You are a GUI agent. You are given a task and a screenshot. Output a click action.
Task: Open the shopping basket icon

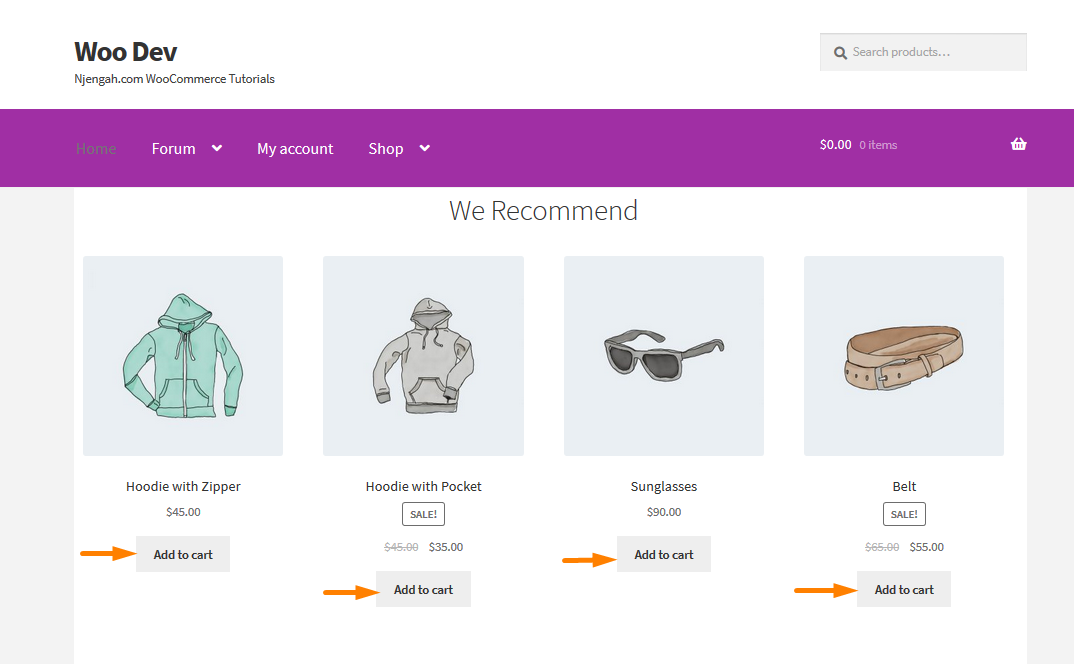(1019, 144)
